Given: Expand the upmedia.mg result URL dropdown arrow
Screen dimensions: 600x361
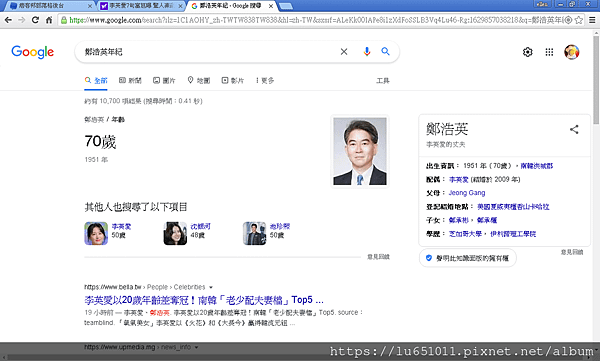Looking at the screenshot, I should (x=197, y=347).
